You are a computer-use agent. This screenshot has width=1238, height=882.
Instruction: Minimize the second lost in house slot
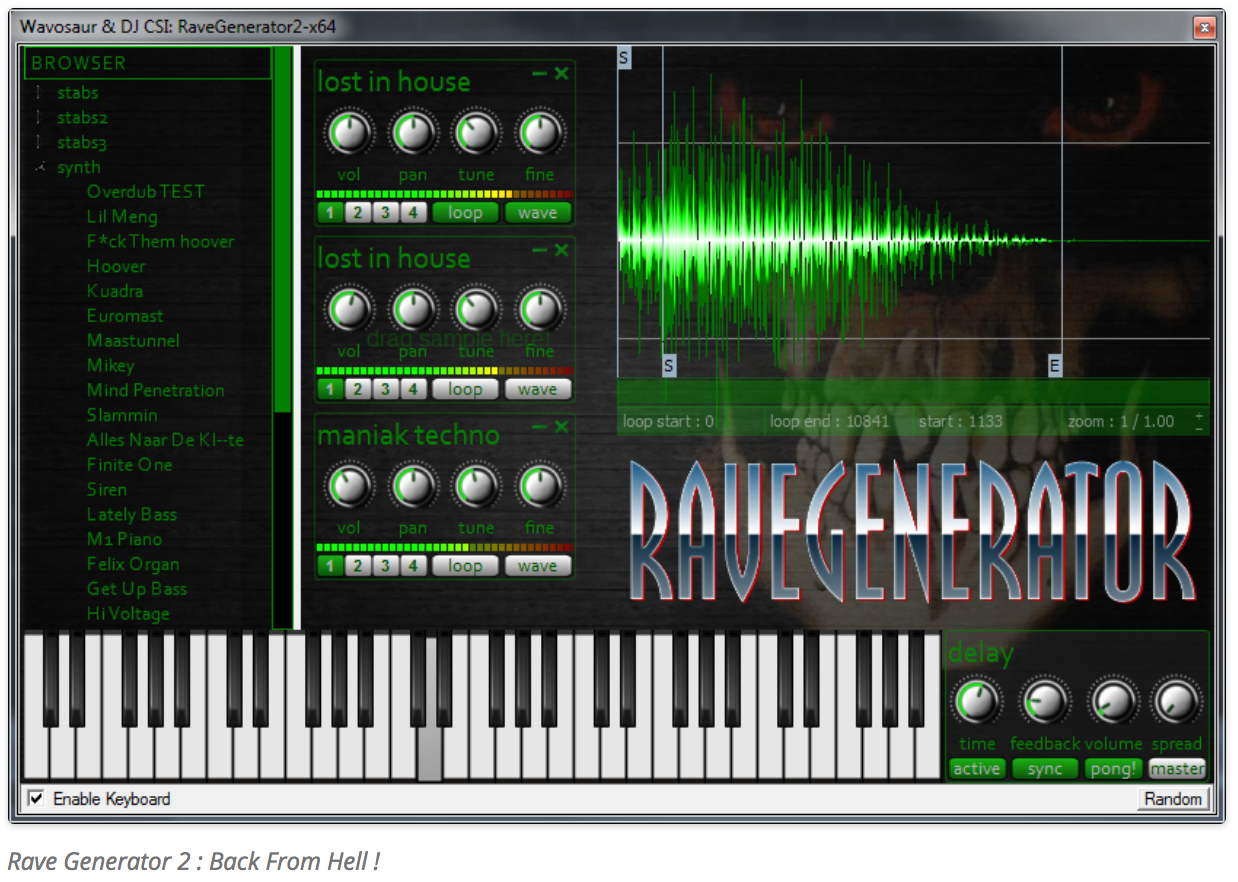coord(539,250)
